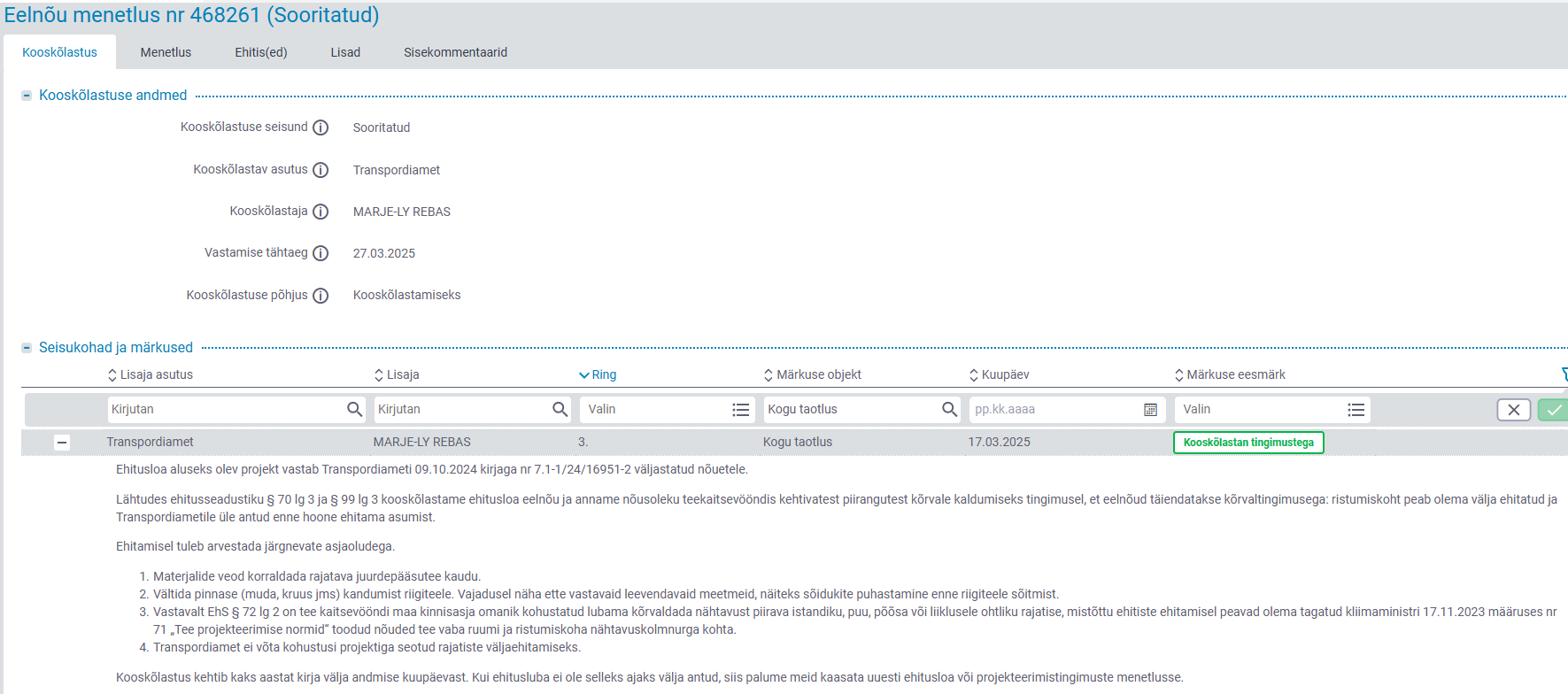
Task: Collapse Kooskõlastuse andmed section
Action: click(x=27, y=96)
